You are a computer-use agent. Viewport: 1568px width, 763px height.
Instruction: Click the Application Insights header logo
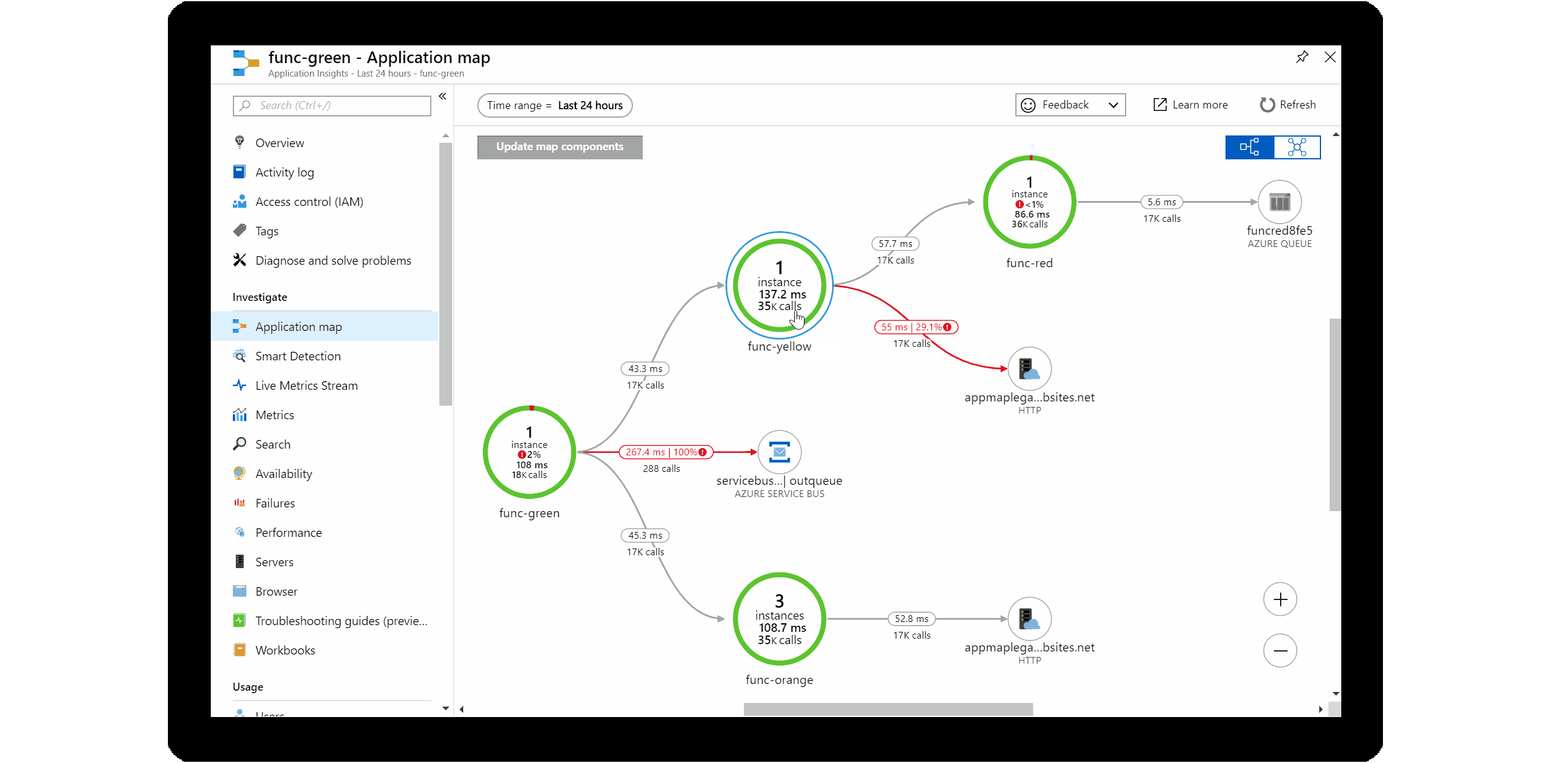point(246,63)
